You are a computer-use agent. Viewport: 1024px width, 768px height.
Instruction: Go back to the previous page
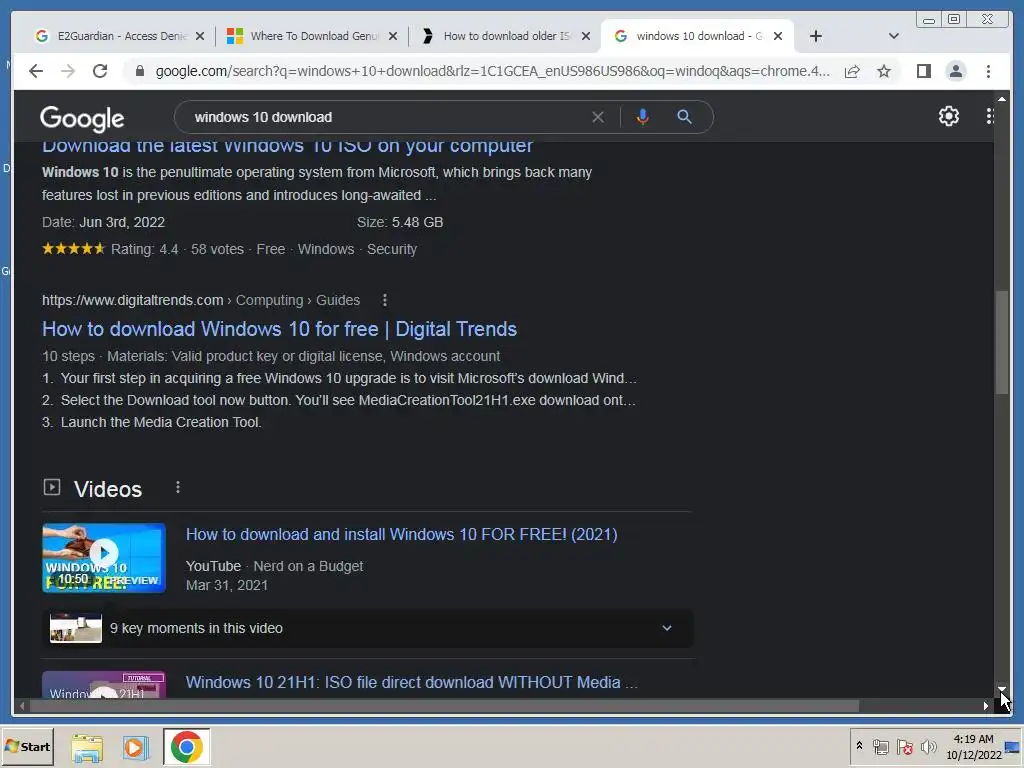click(36, 71)
